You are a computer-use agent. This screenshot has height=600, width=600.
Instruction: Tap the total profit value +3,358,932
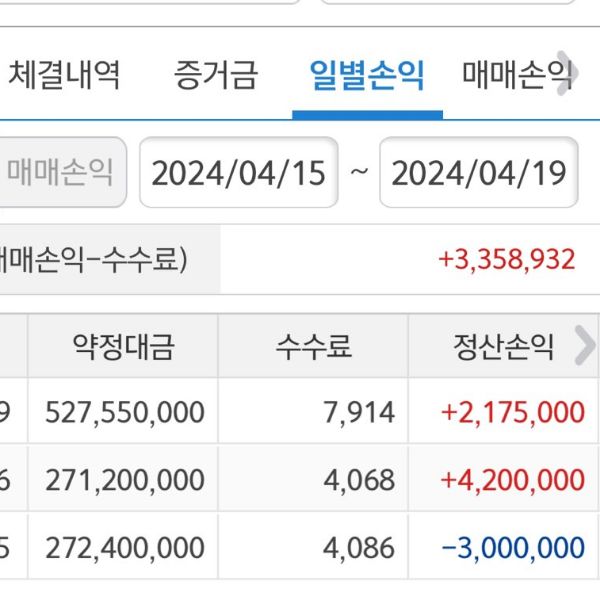507,260
